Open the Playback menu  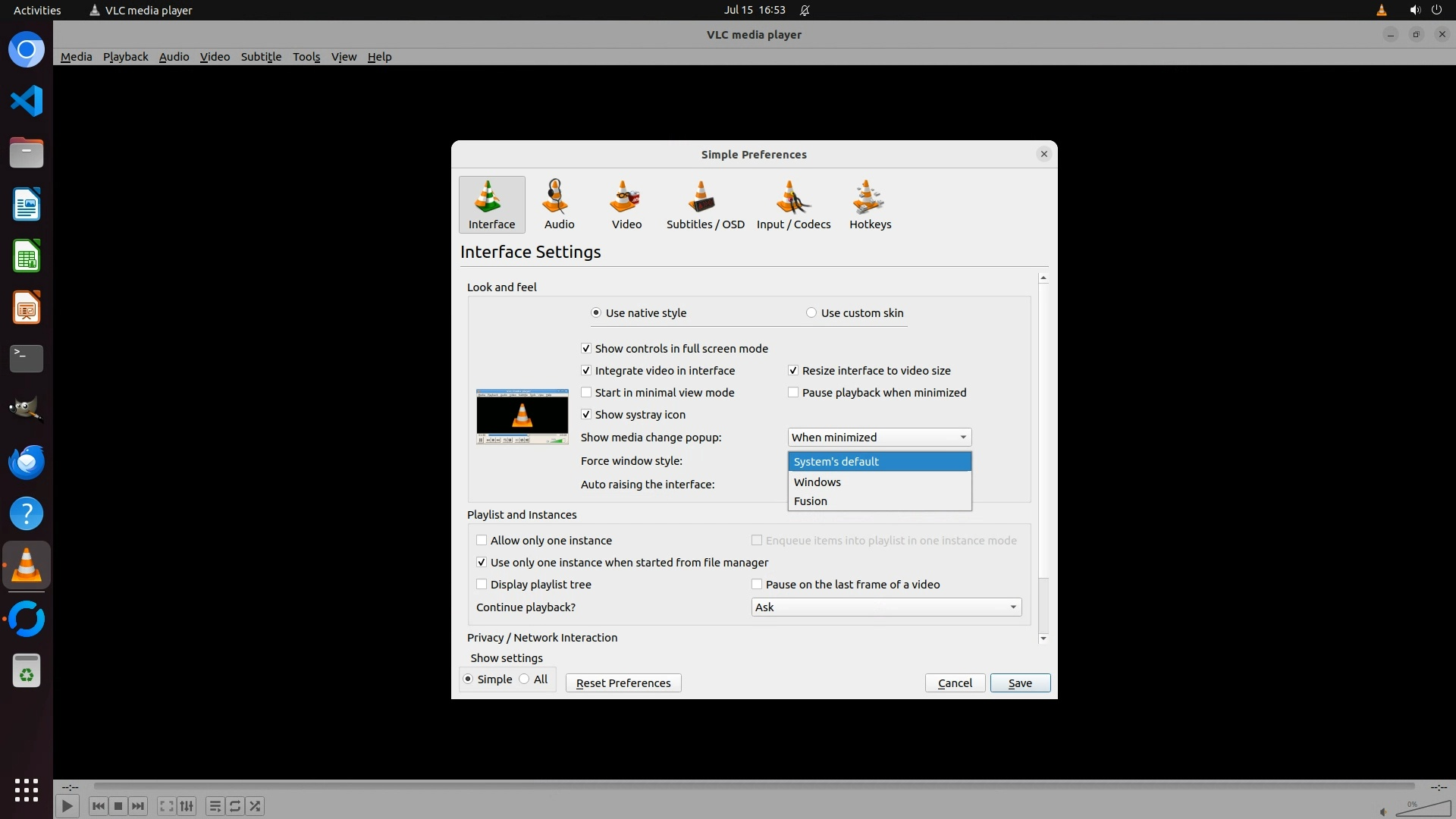[x=125, y=57]
